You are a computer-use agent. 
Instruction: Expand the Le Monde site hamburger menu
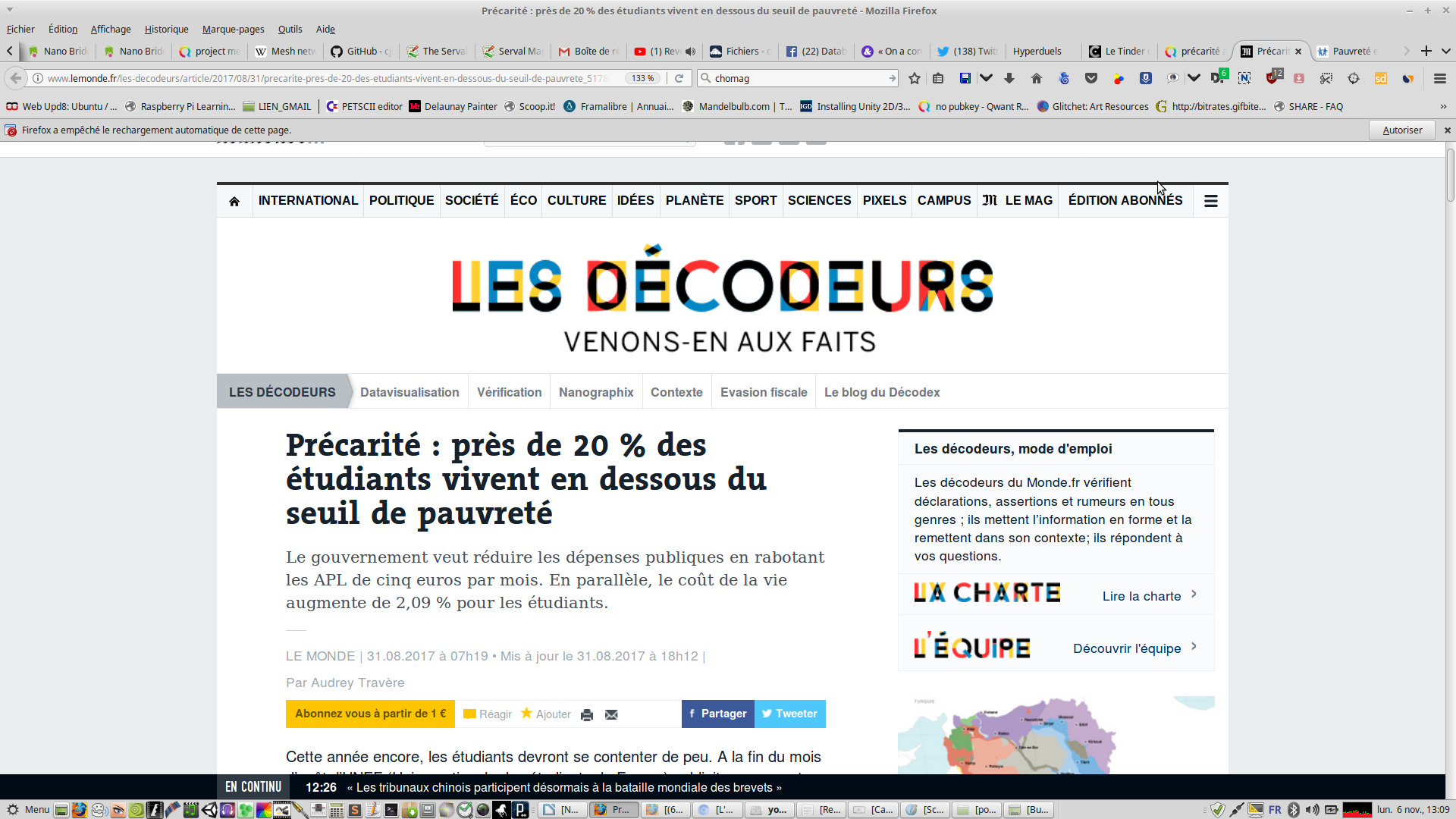tap(1210, 201)
